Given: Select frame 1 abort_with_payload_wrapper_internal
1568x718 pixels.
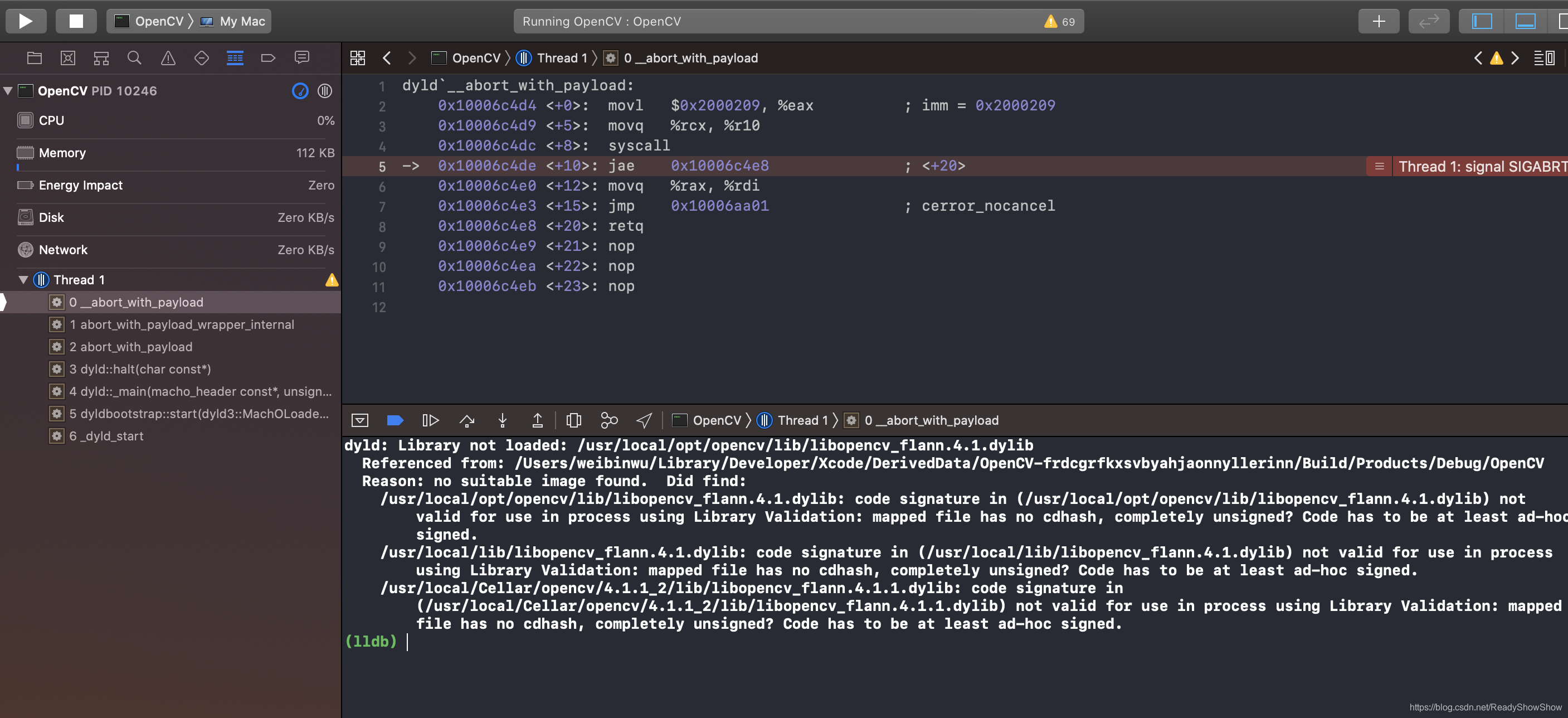Looking at the screenshot, I should (x=171, y=324).
